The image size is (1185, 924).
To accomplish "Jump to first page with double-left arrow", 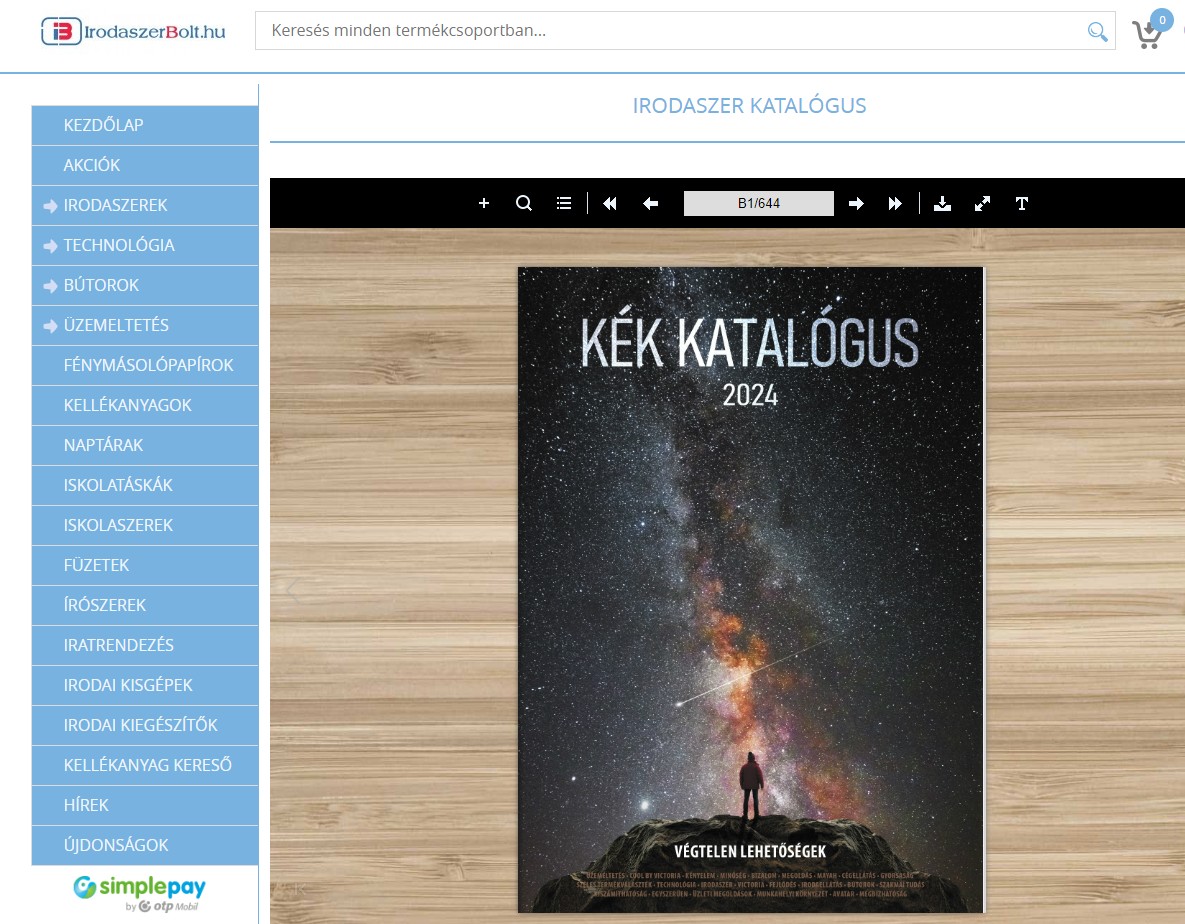I will 610,203.
